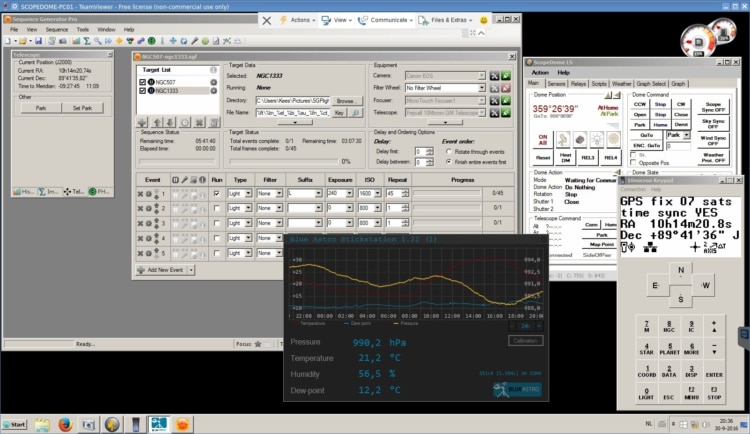This screenshot has height=434, width=750.
Task: Enable the Opposite Pos. checkbox
Action: point(633,163)
